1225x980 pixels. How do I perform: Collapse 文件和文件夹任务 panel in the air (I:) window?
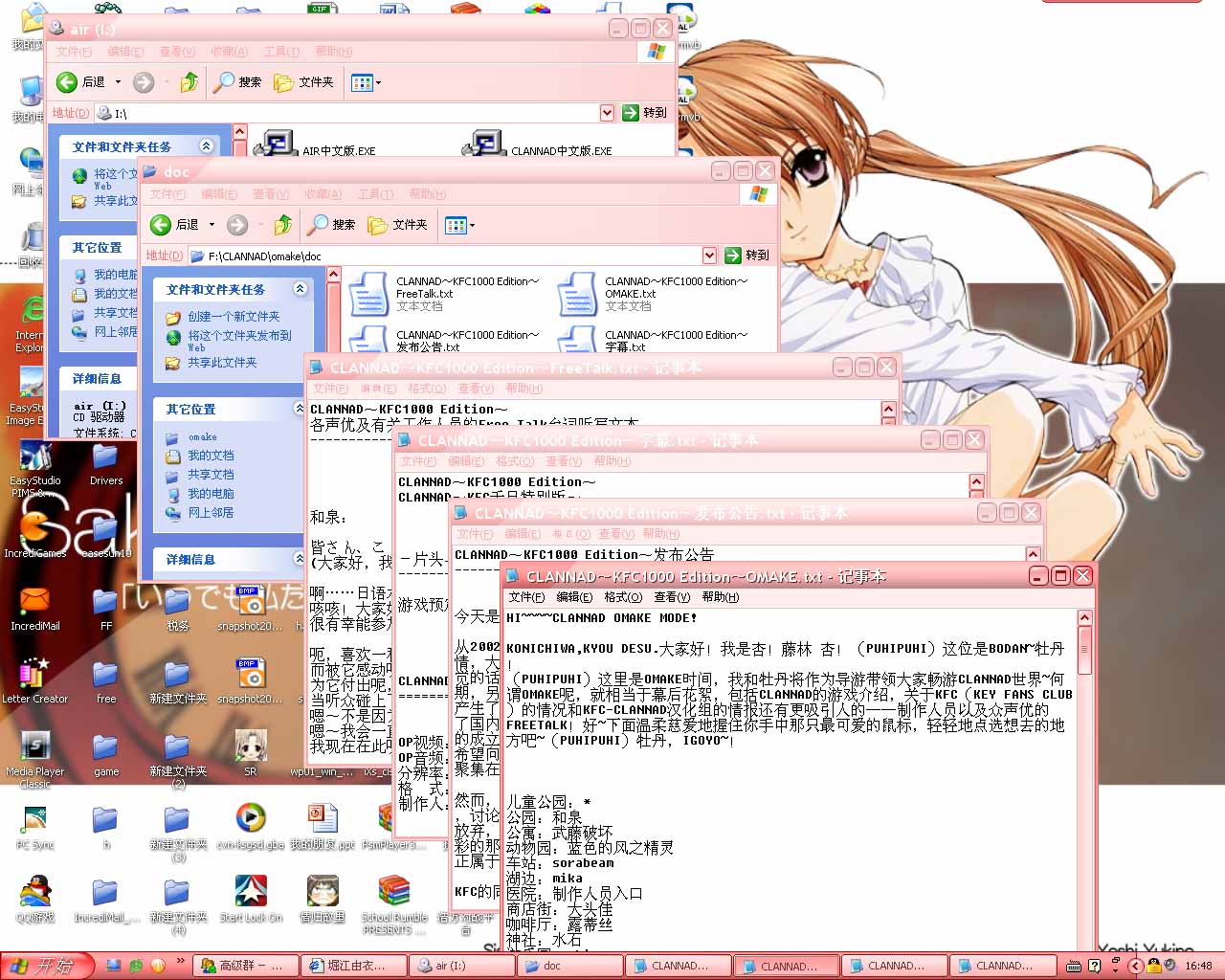click(206, 146)
